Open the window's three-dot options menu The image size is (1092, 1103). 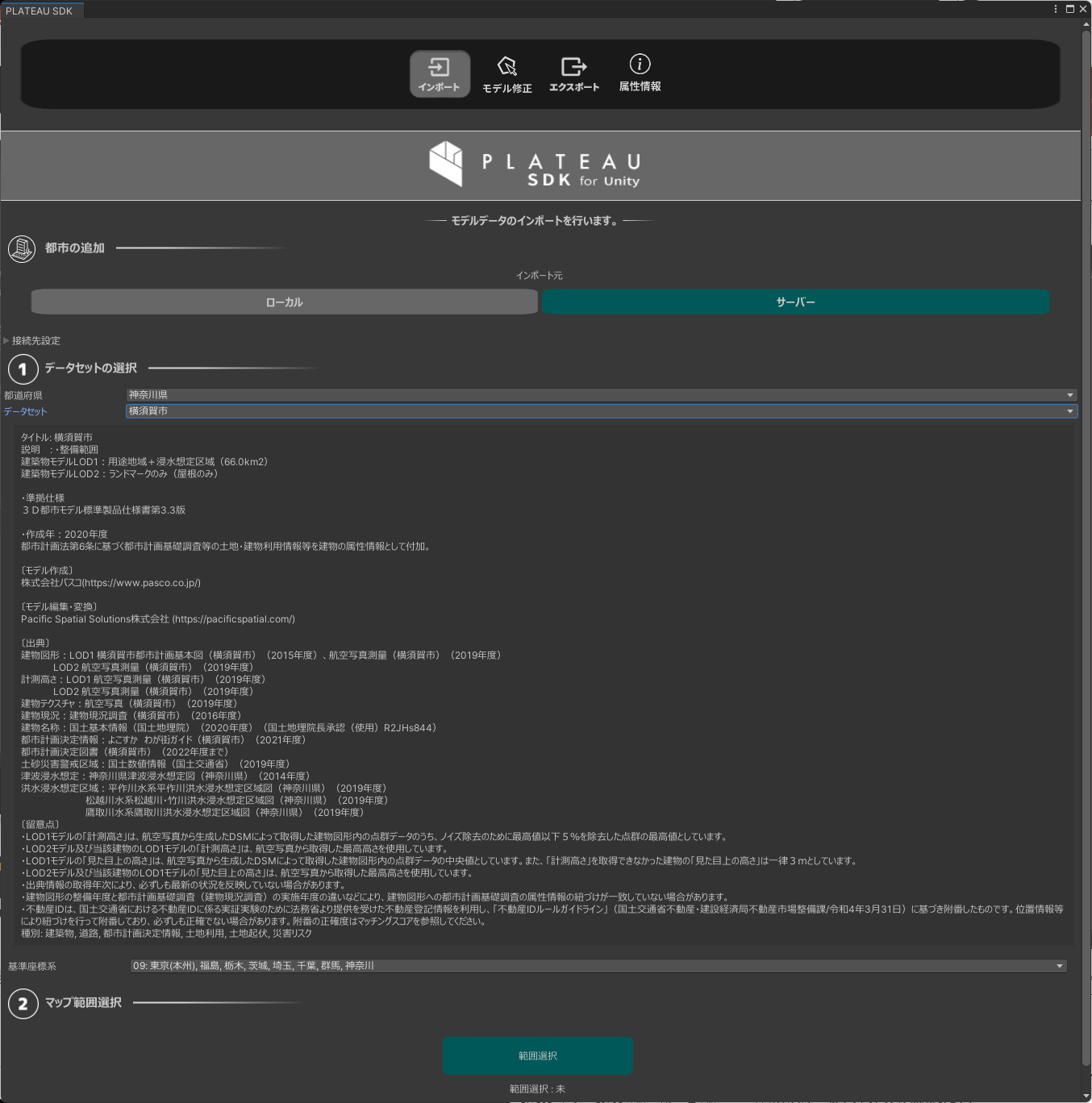click(1055, 9)
